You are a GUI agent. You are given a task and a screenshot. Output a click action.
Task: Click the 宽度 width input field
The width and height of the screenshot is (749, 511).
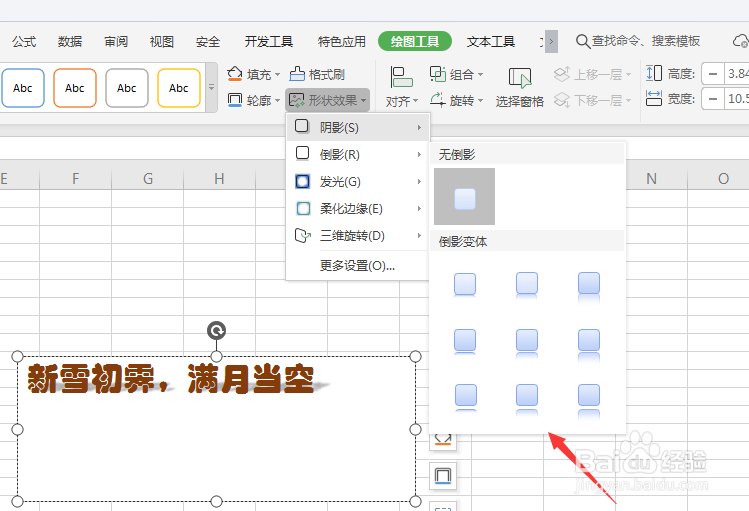pos(737,99)
